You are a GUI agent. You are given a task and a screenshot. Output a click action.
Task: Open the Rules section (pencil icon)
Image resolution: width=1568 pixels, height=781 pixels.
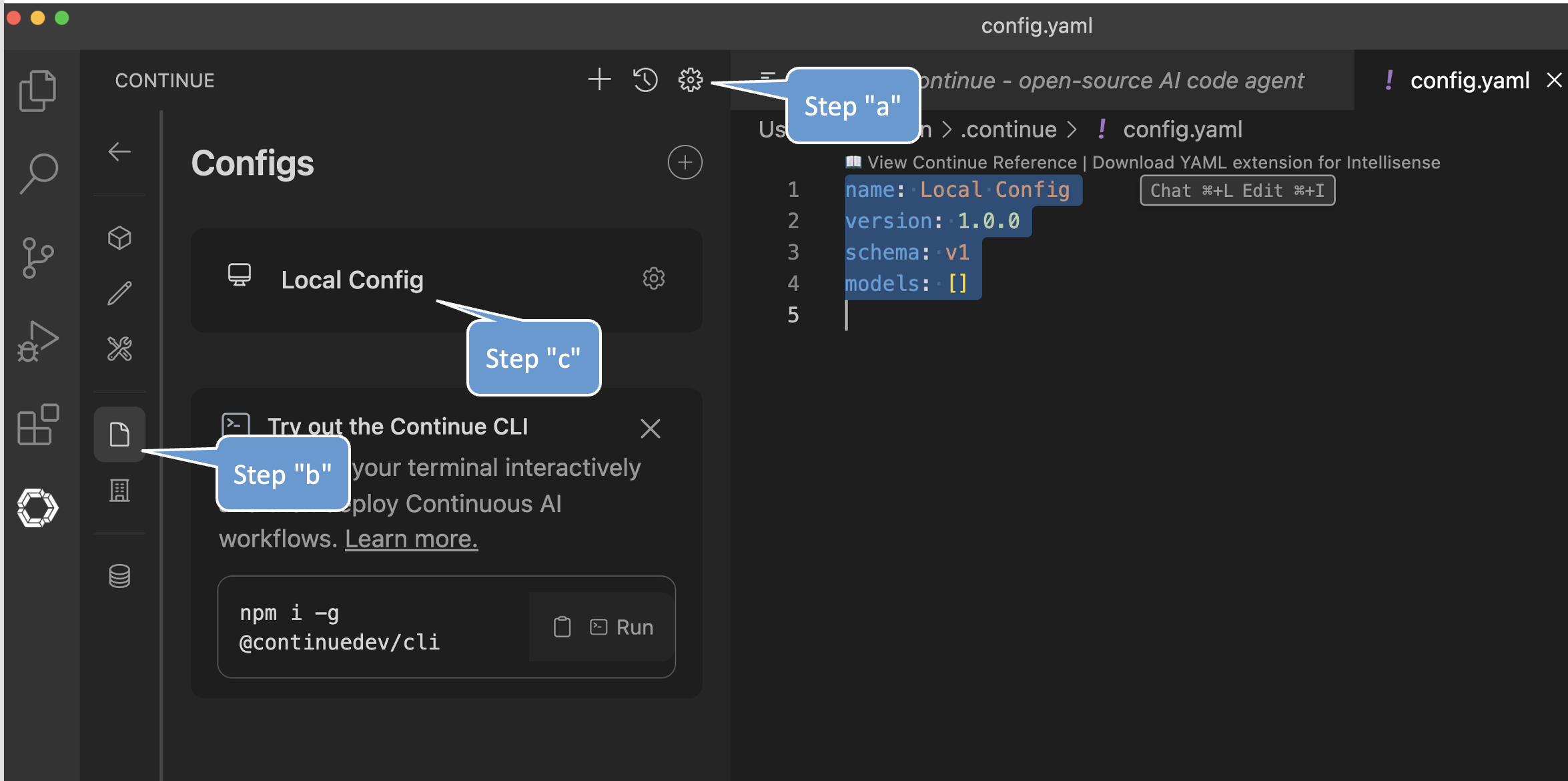[119, 293]
